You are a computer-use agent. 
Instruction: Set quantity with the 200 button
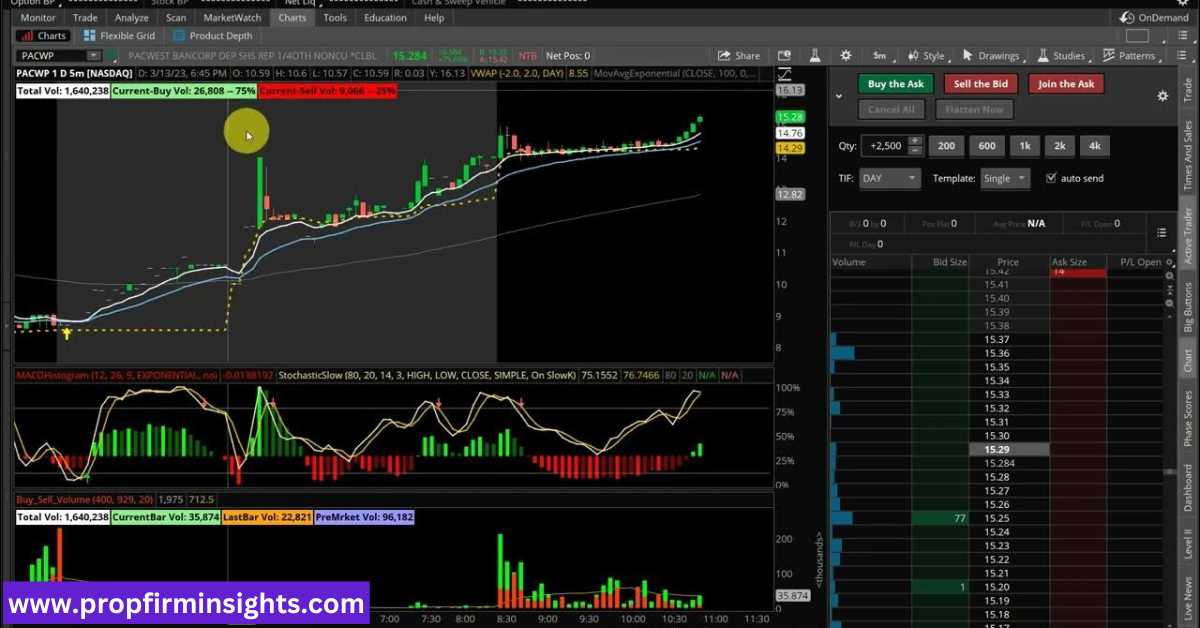coord(946,146)
